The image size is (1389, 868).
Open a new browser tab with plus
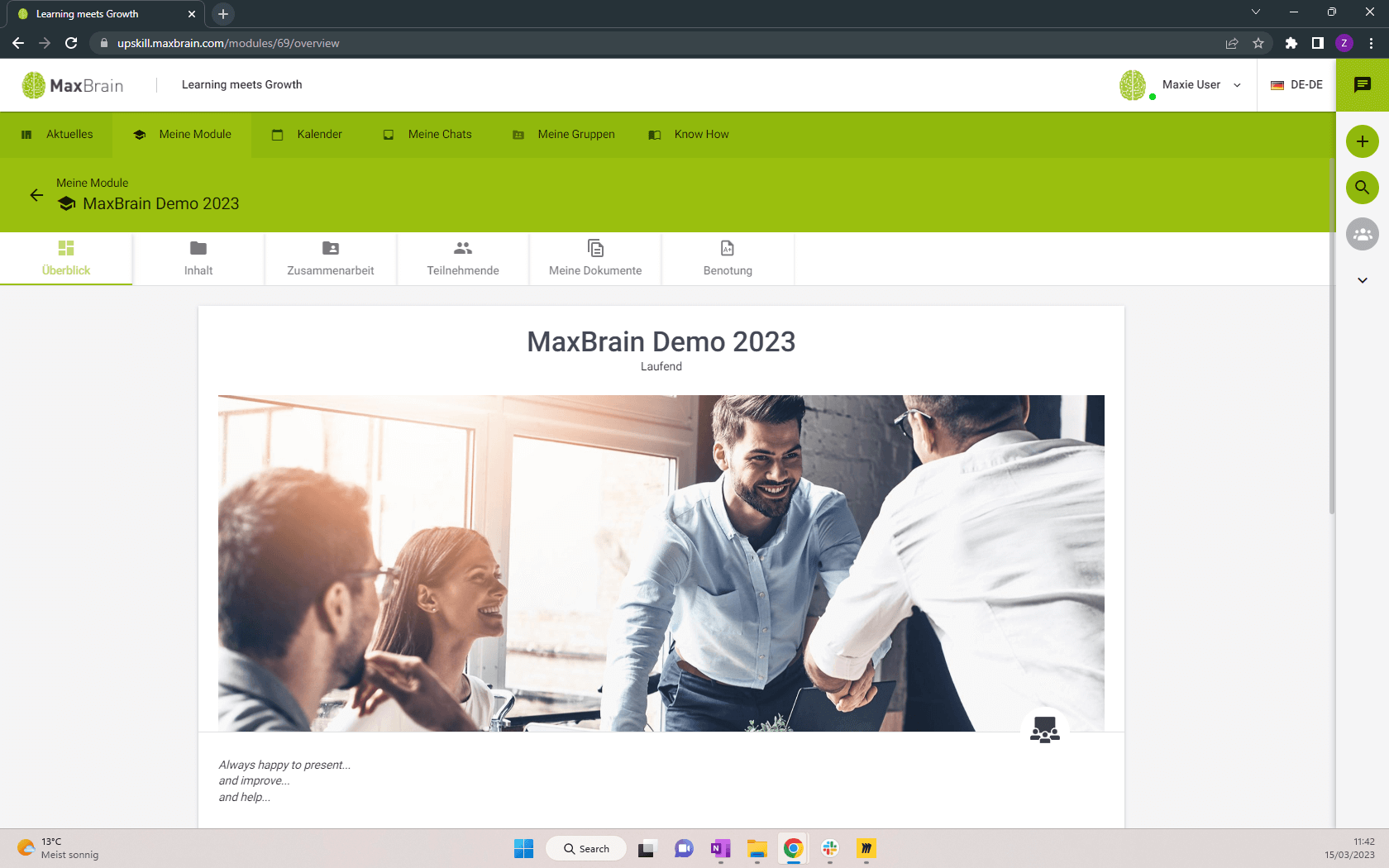coord(223,14)
